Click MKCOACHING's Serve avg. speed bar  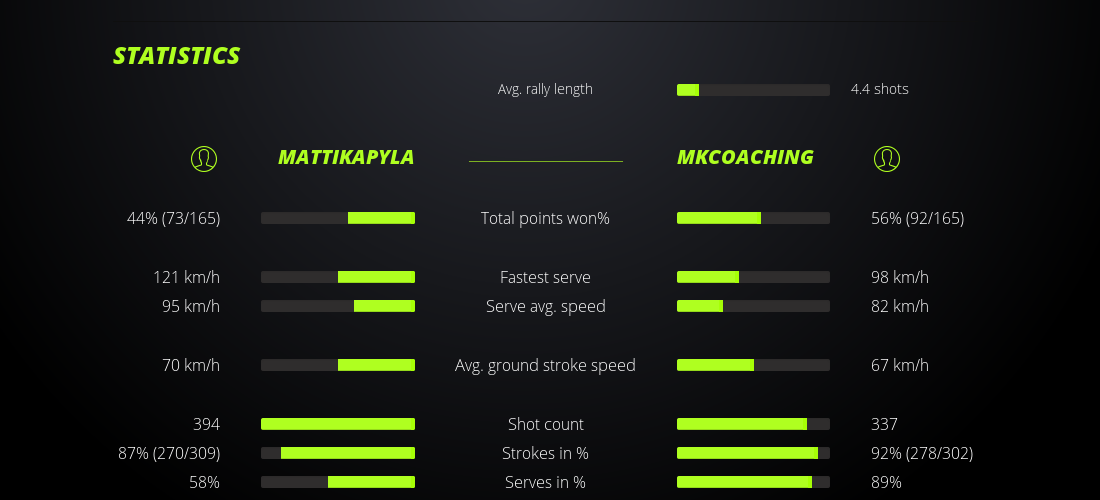click(x=753, y=306)
